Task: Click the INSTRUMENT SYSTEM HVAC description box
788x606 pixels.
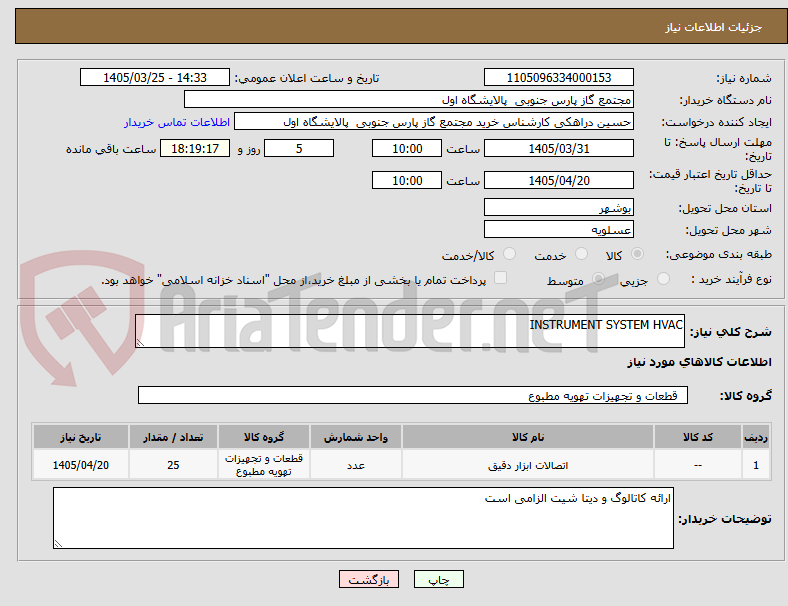Action: click(410, 331)
